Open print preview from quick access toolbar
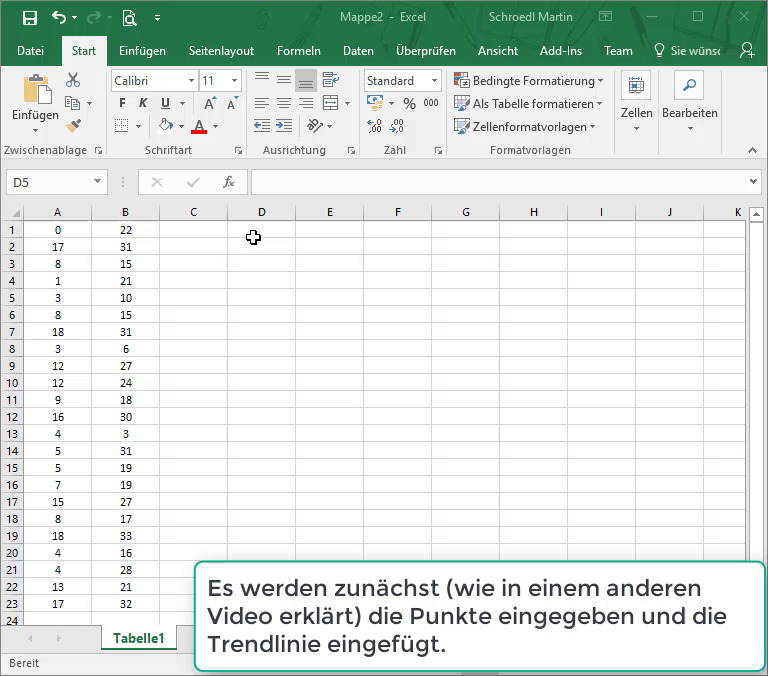This screenshot has width=768, height=676. 129,18
